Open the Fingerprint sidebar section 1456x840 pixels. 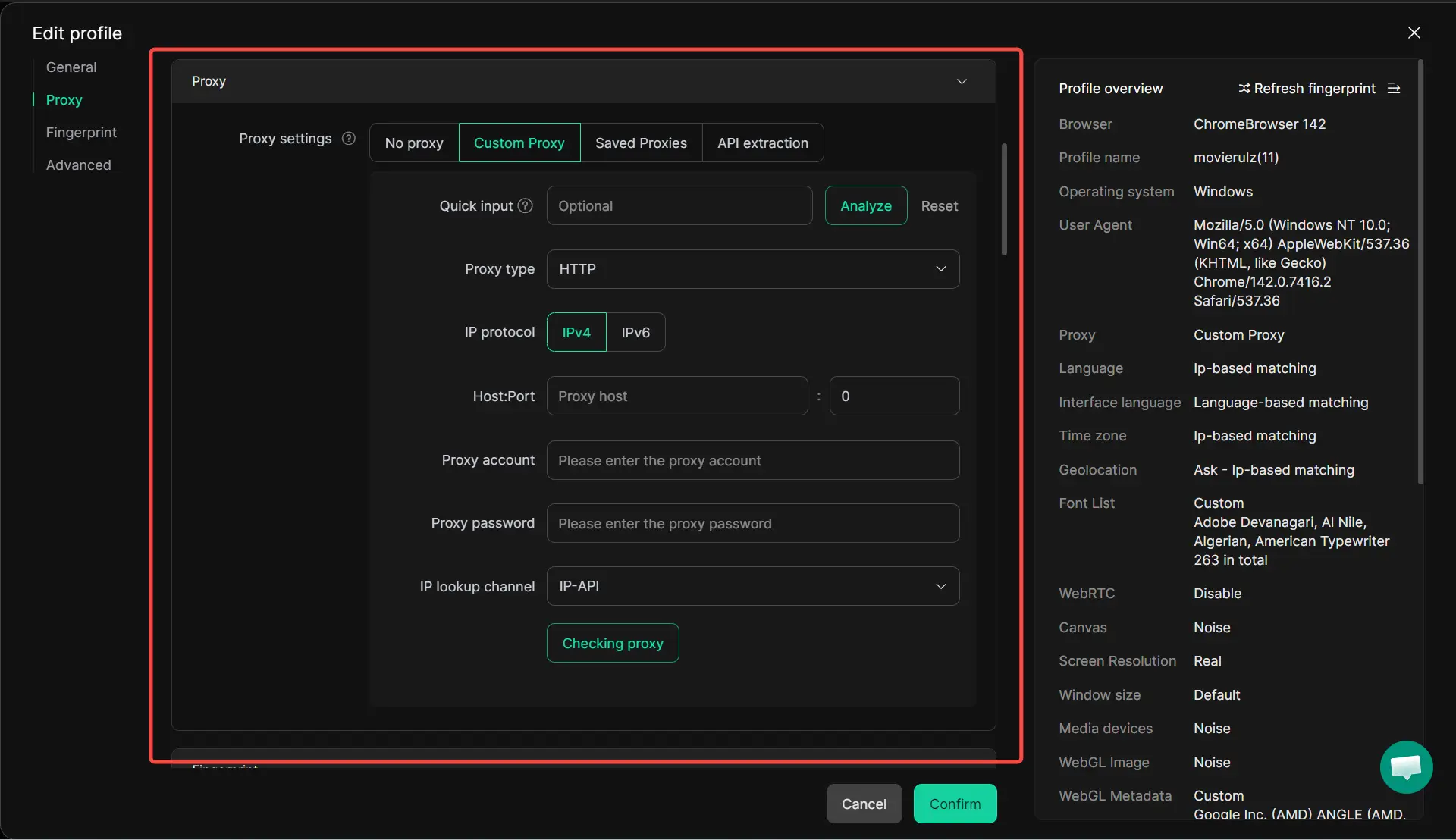point(81,133)
